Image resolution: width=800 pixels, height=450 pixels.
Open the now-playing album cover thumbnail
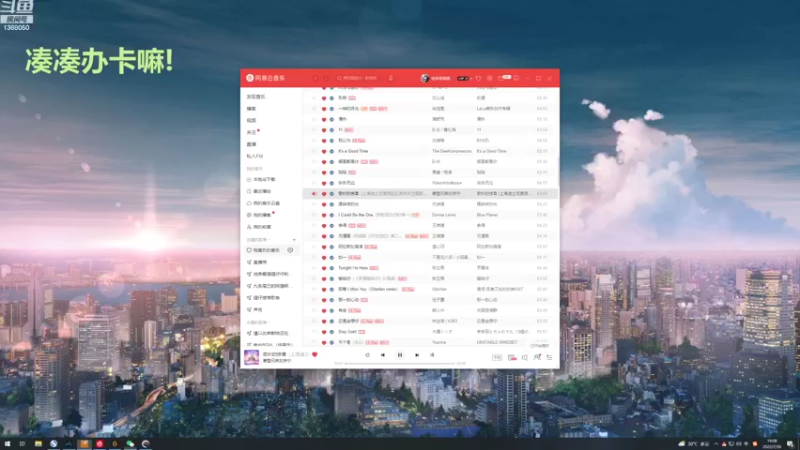point(252,357)
